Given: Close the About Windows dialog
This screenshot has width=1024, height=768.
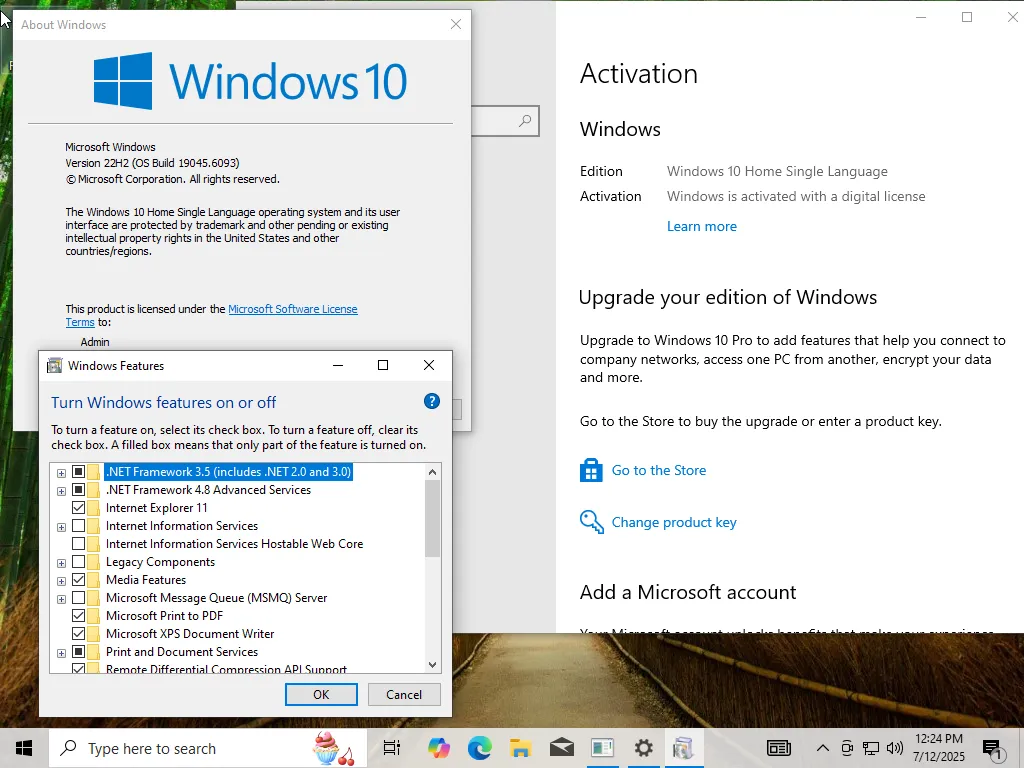Looking at the screenshot, I should tap(456, 24).
